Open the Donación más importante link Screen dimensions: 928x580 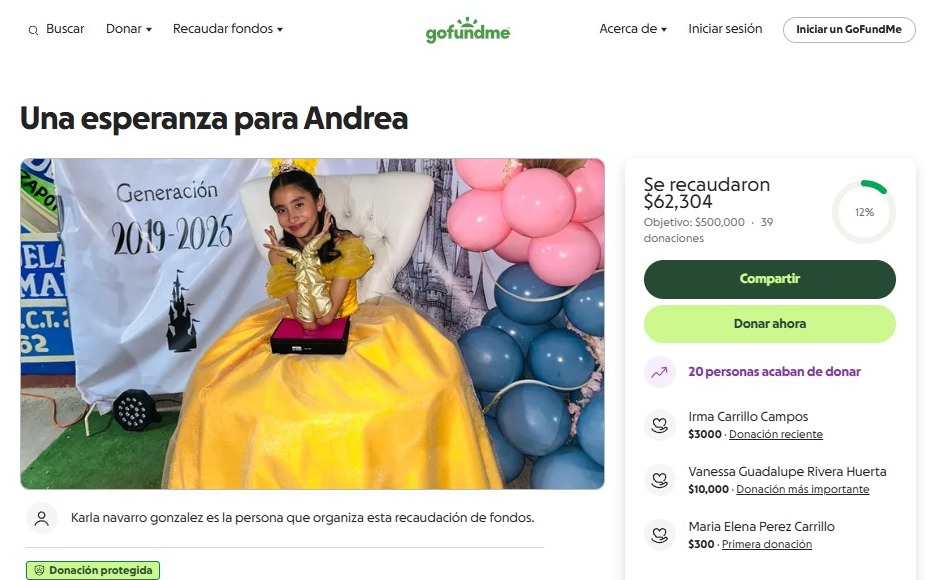click(x=803, y=489)
